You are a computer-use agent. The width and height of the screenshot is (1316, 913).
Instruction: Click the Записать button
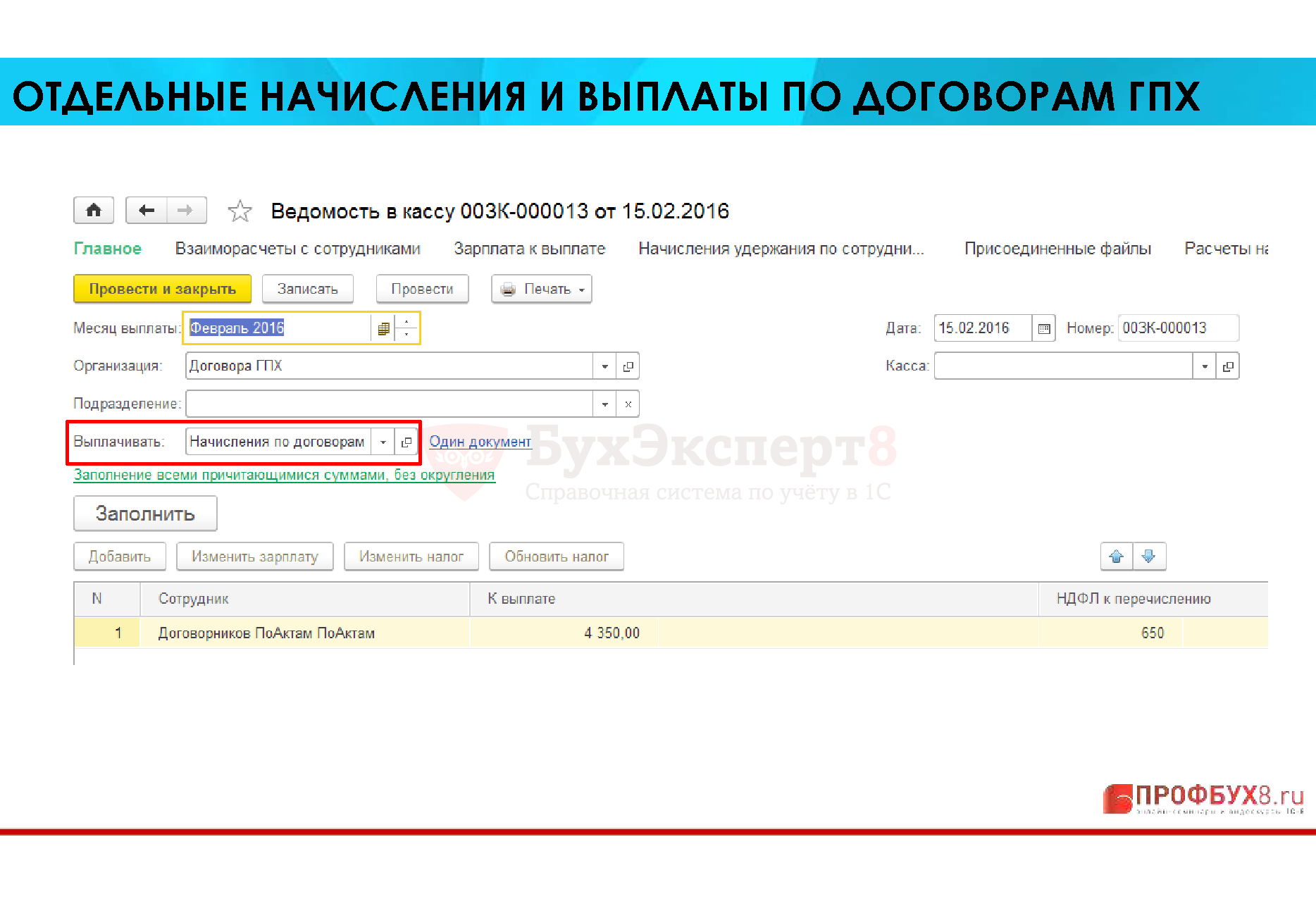(307, 289)
